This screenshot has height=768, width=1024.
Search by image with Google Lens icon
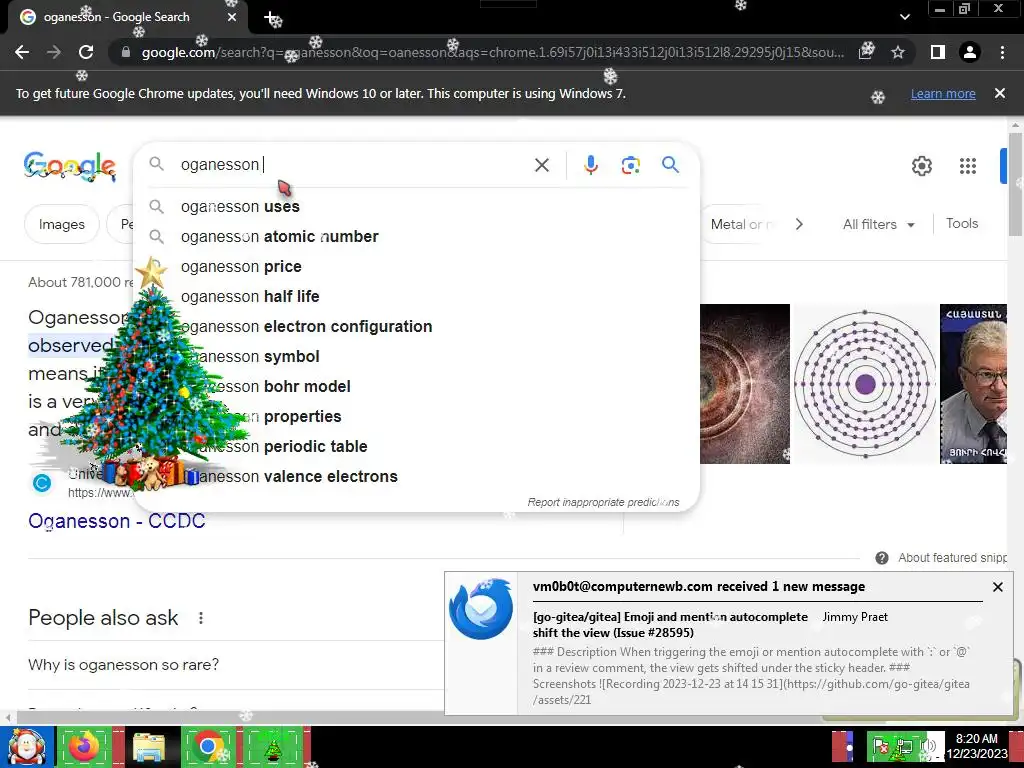pyautogui.click(x=630, y=165)
